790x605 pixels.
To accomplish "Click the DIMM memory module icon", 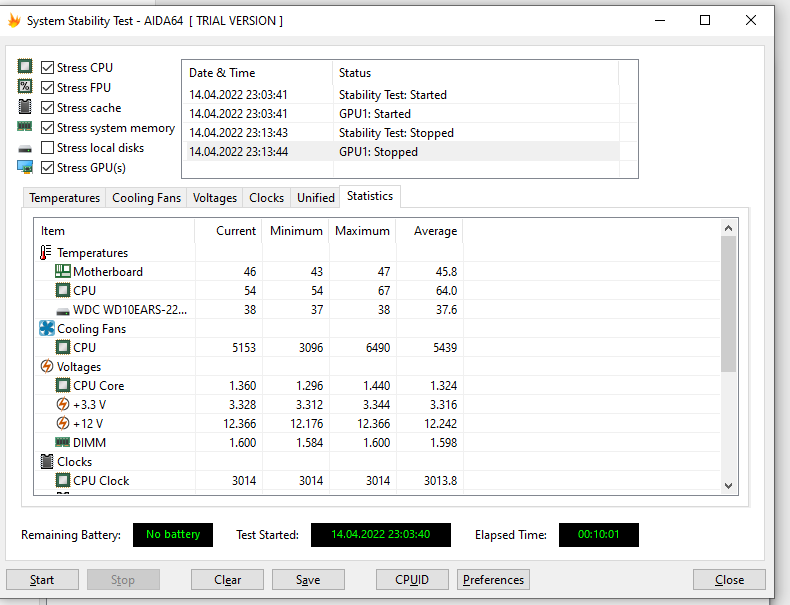I will tap(62, 442).
